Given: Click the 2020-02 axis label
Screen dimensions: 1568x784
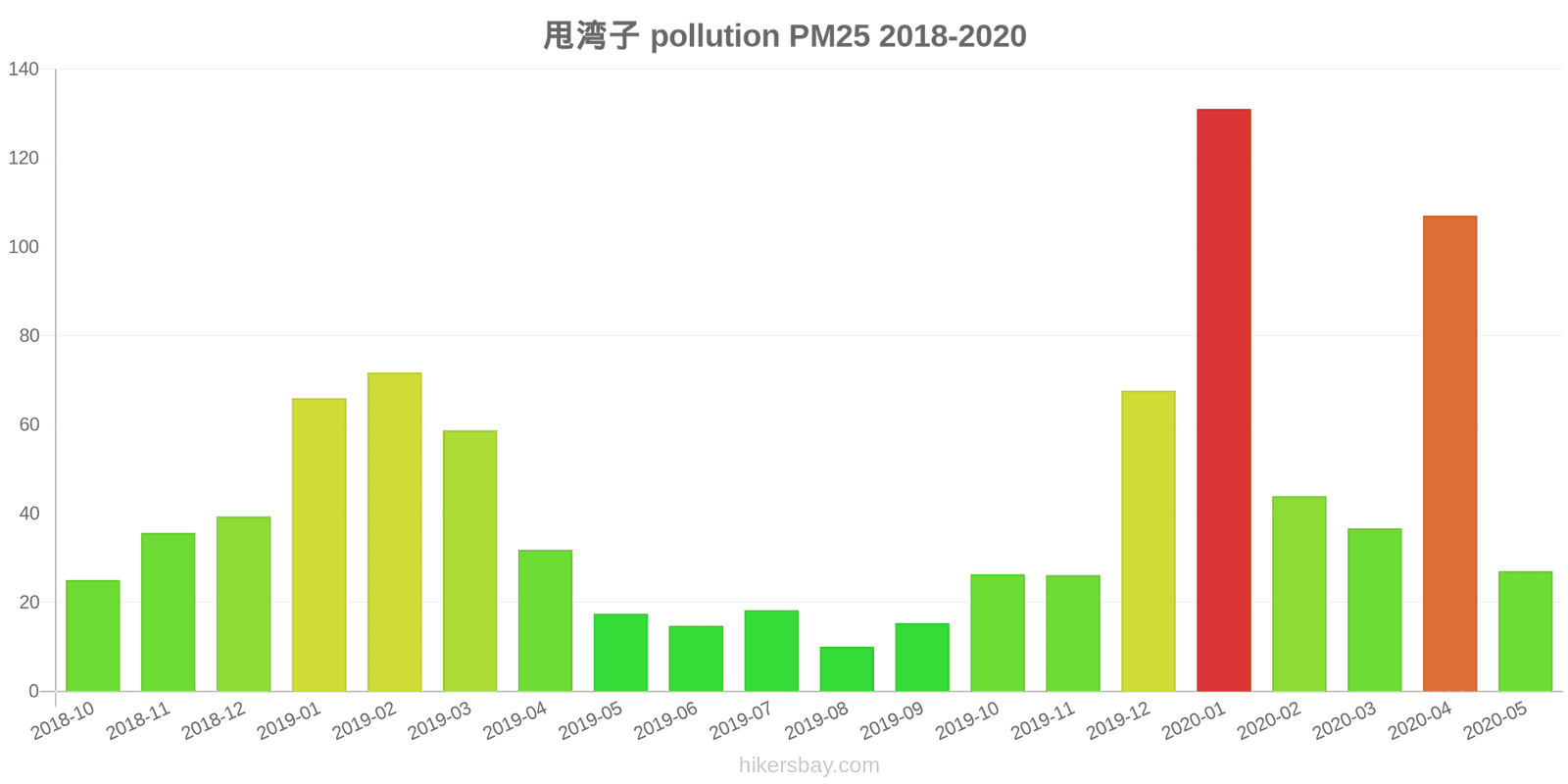Looking at the screenshot, I should [1270, 721].
